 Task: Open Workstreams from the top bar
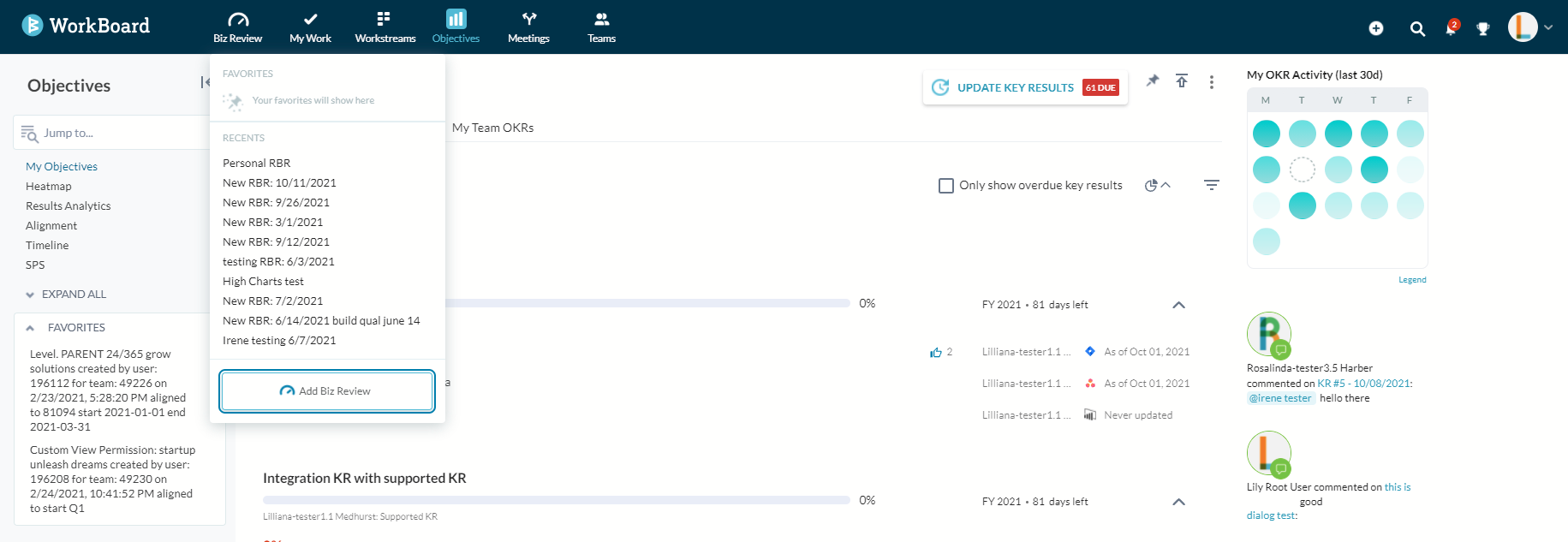pos(385,27)
